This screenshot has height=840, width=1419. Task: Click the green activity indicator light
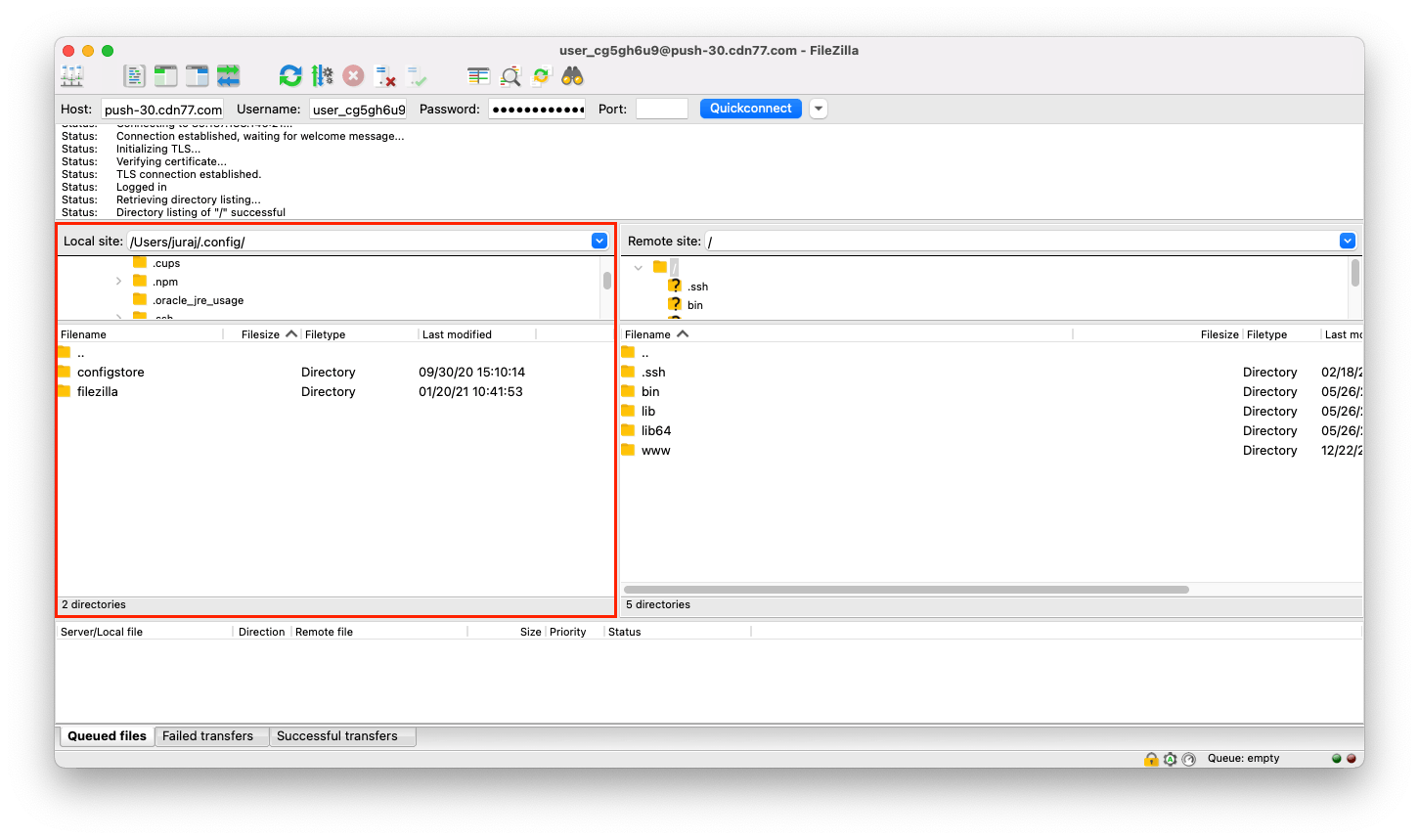pyautogui.click(x=1336, y=758)
